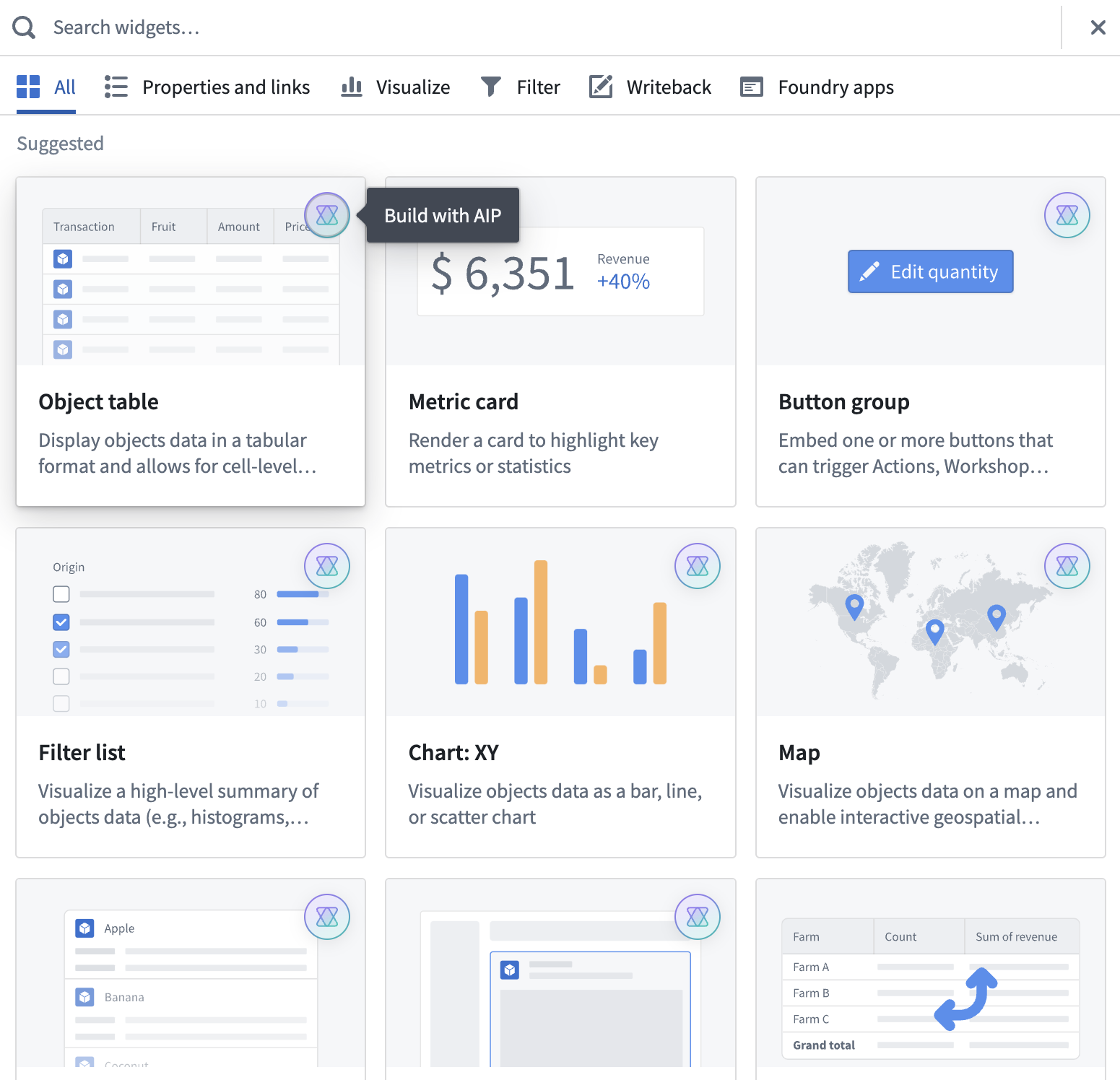Click the Object table description text
1120x1080 pixels.
coord(178,453)
